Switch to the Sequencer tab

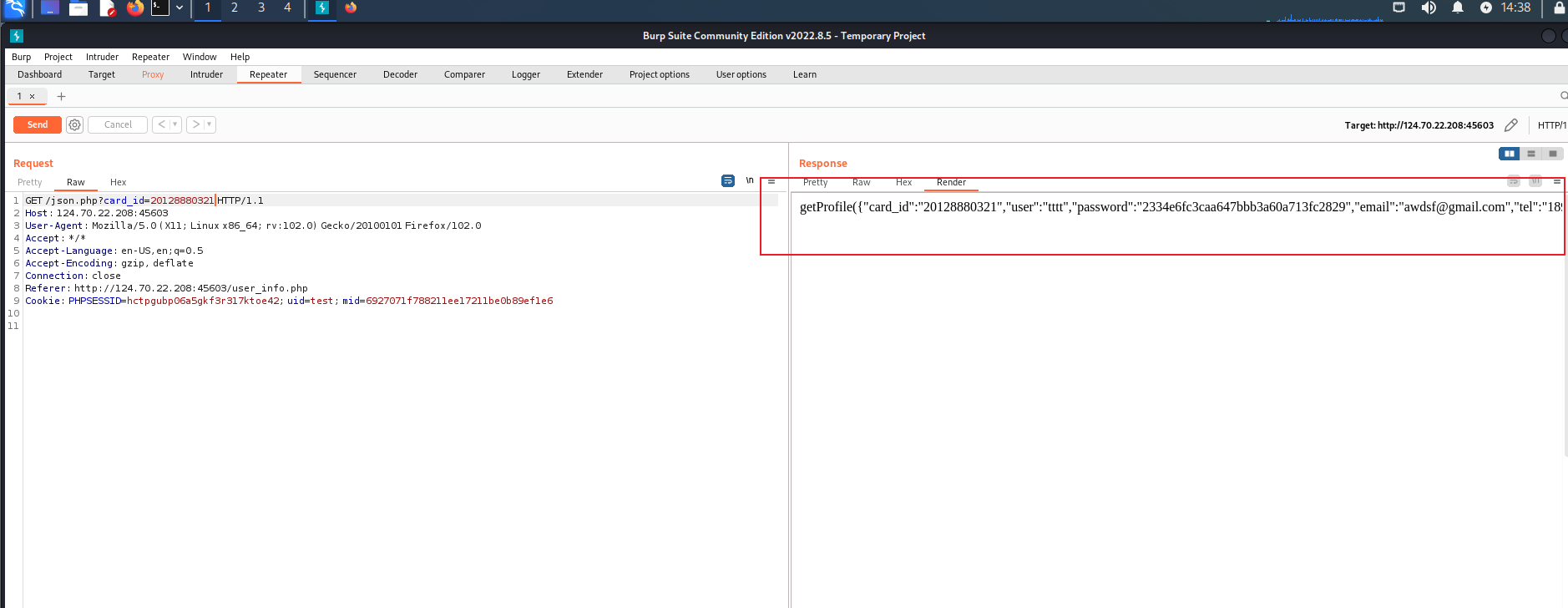coord(335,74)
